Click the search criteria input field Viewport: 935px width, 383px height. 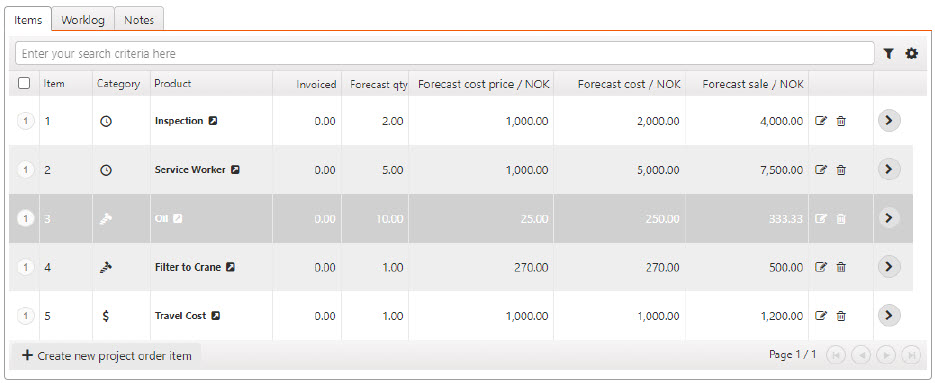pos(445,54)
